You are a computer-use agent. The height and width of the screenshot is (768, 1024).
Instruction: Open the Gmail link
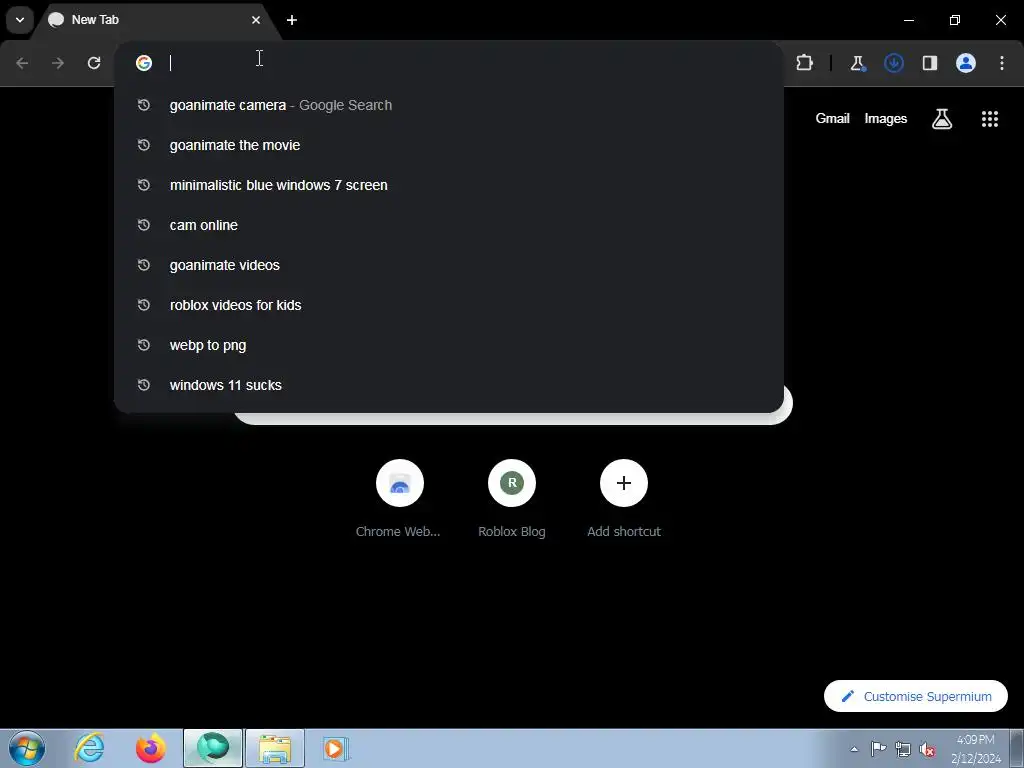[x=832, y=118]
